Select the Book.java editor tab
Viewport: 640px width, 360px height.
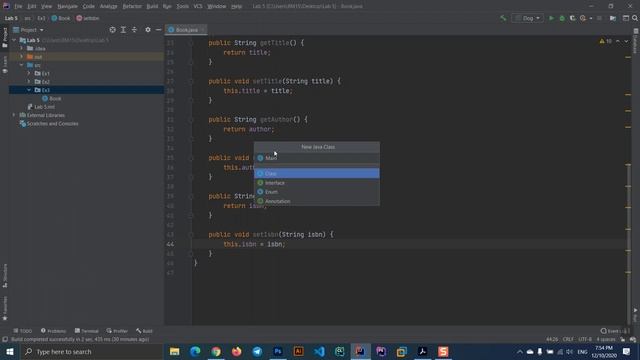coord(186,30)
